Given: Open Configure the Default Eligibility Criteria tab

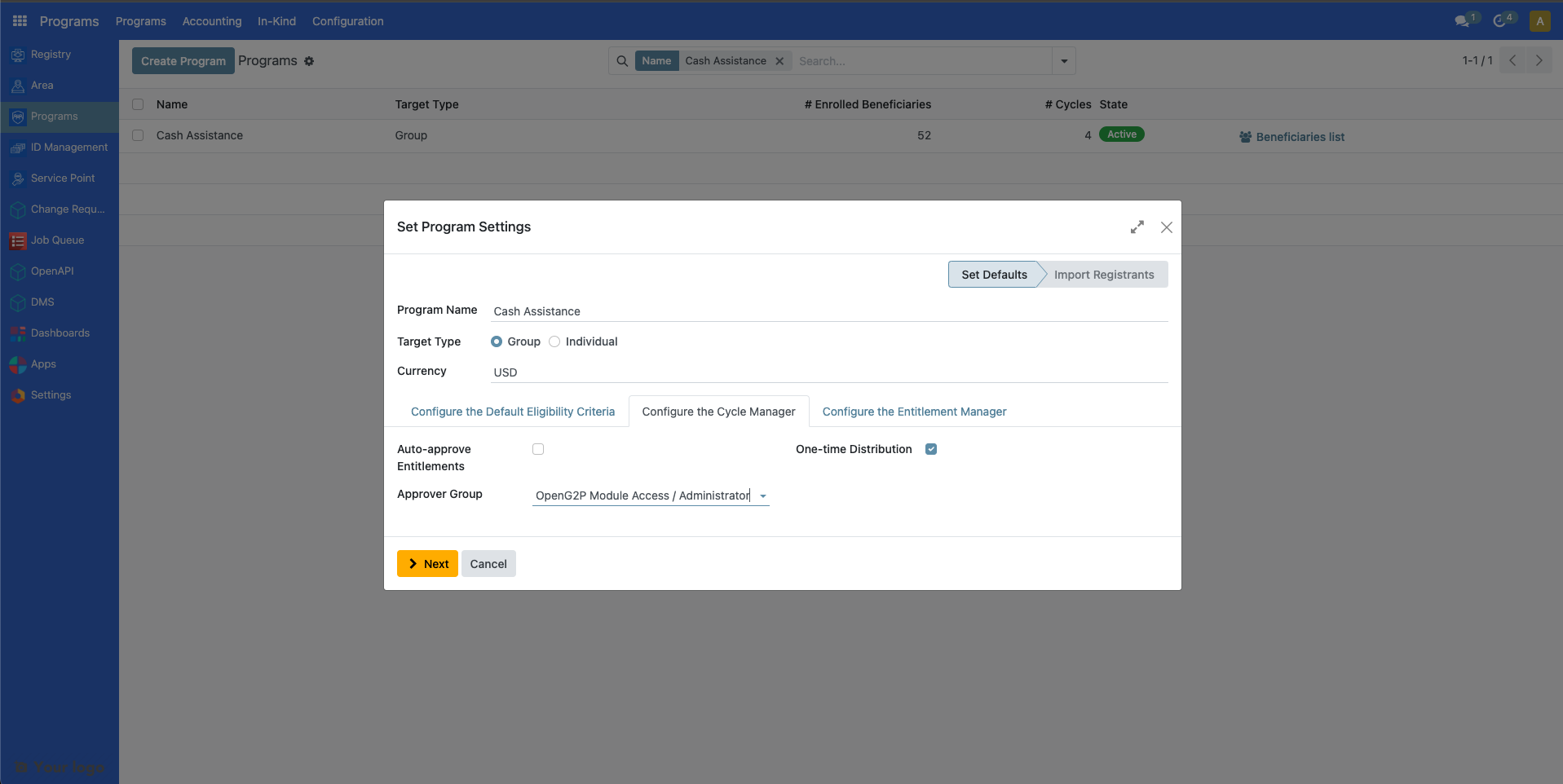Looking at the screenshot, I should 512,412.
